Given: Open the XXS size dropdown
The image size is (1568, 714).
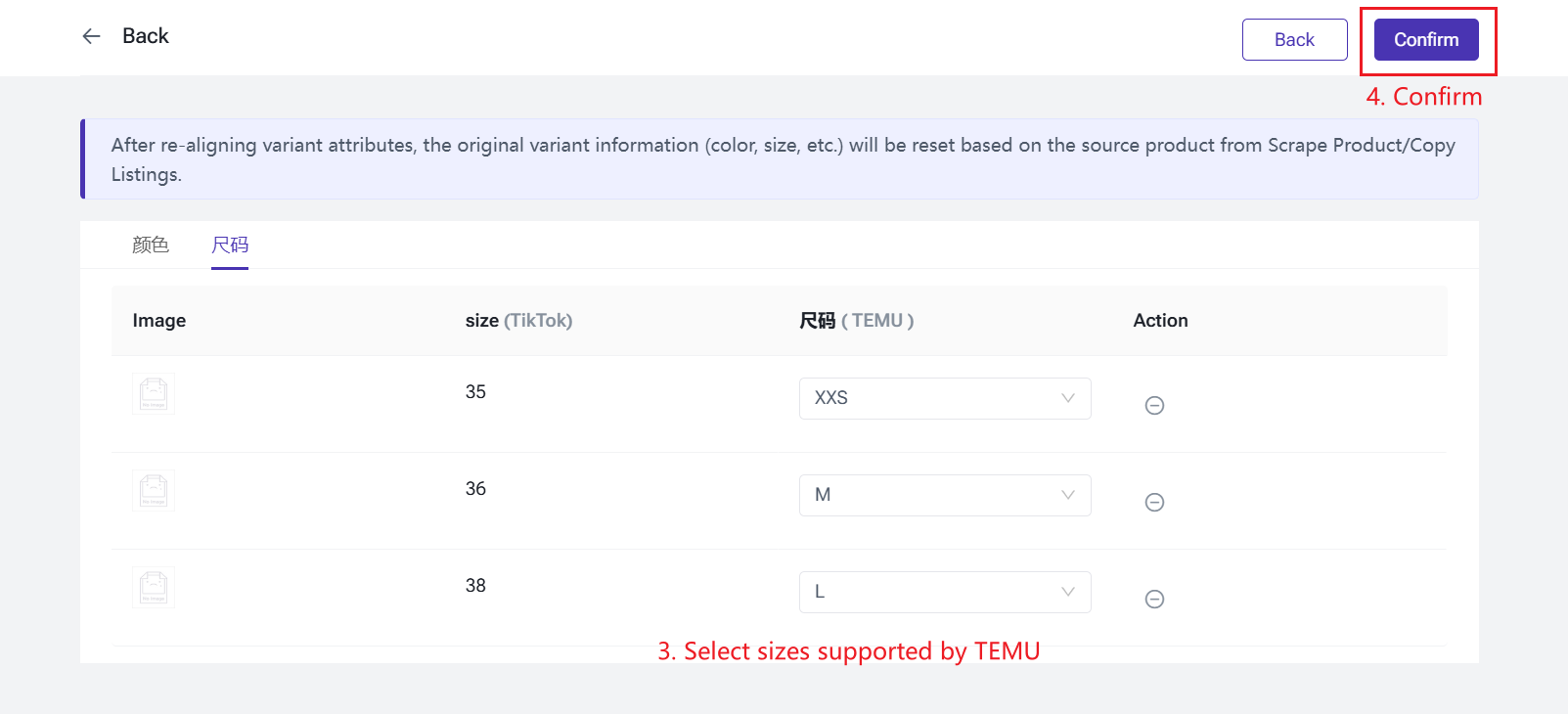Looking at the screenshot, I should point(944,398).
